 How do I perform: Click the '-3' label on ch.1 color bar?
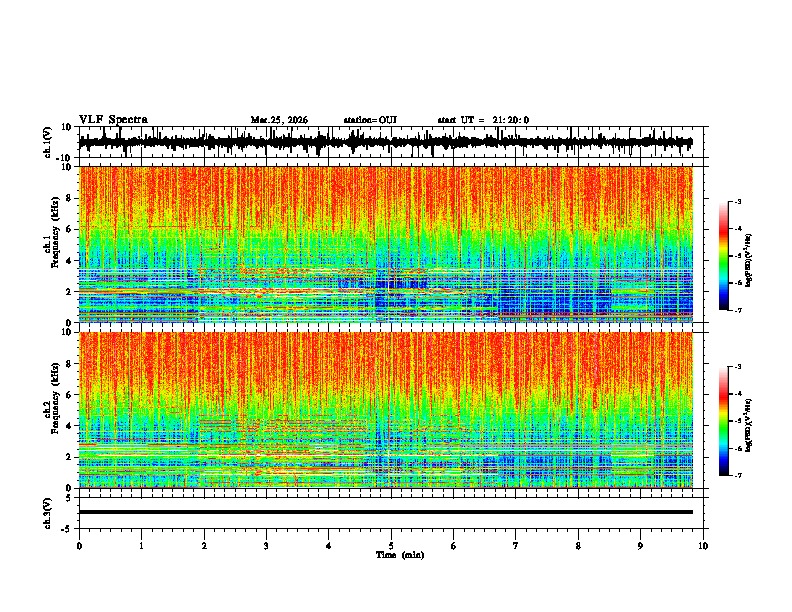(738, 201)
